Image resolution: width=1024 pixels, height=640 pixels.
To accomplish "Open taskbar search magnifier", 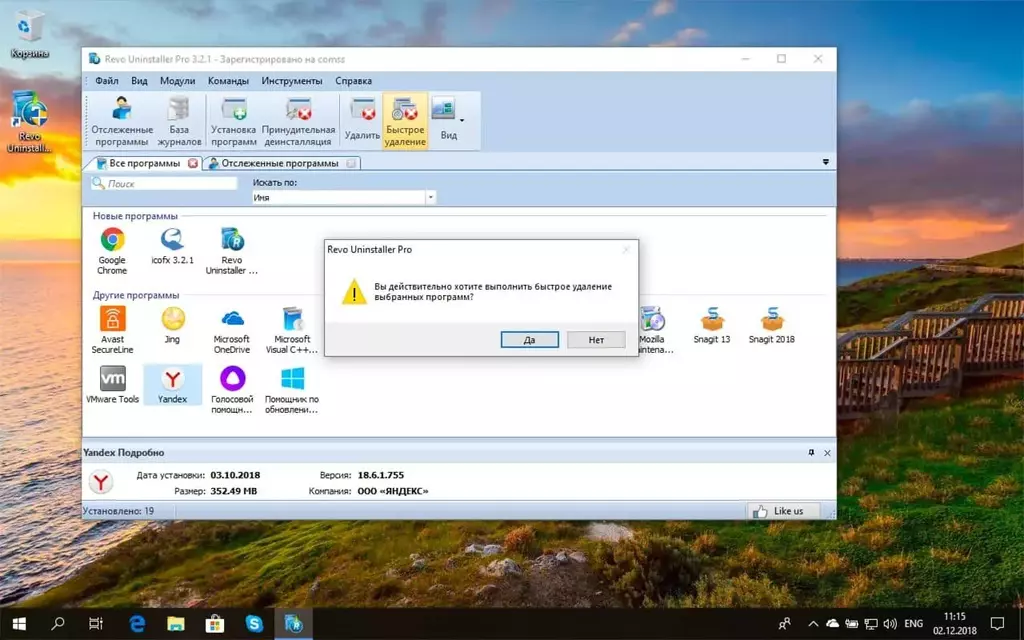I will tap(57, 624).
